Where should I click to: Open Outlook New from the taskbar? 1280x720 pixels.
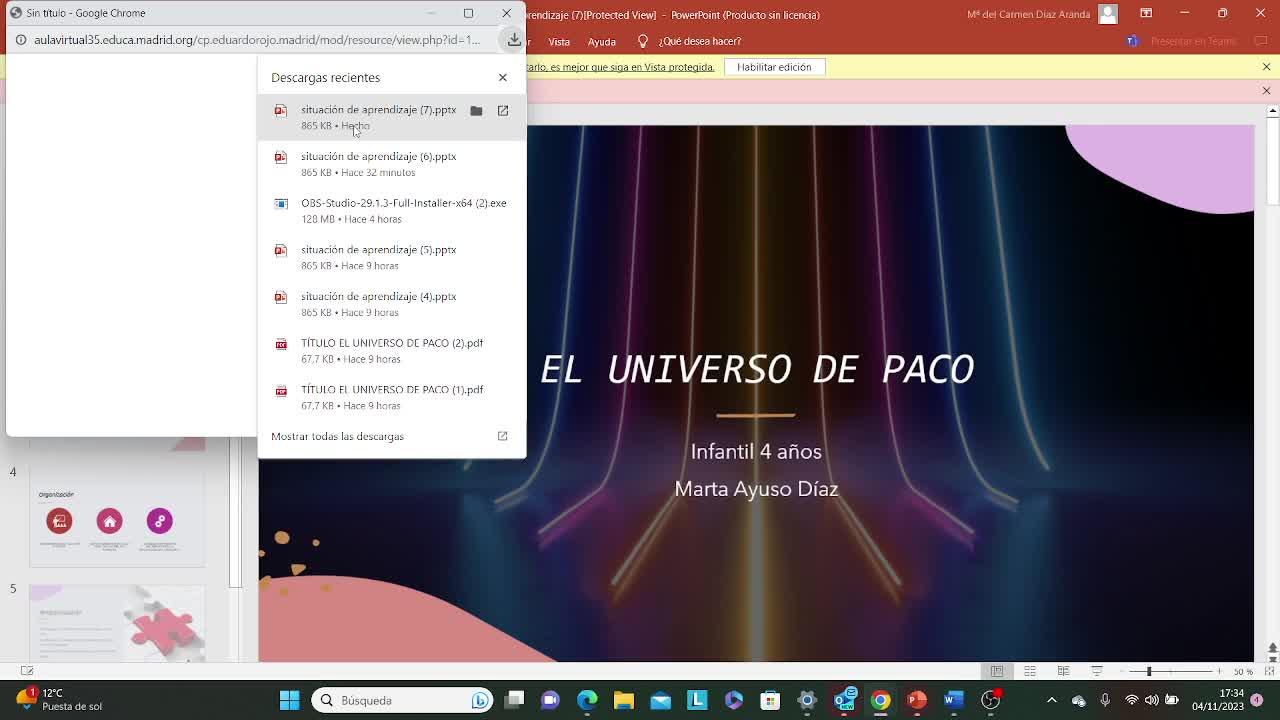tap(844, 700)
